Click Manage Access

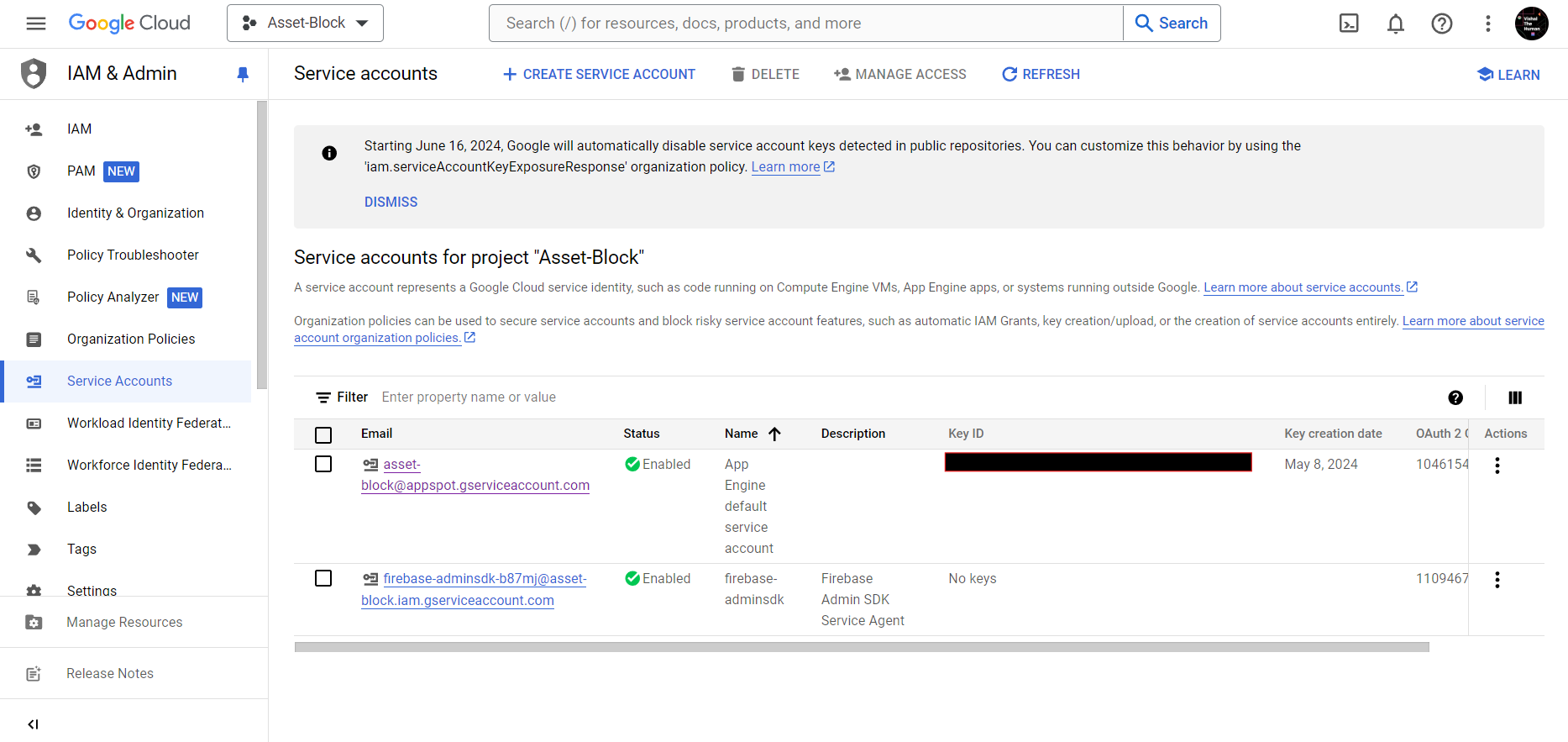(899, 75)
